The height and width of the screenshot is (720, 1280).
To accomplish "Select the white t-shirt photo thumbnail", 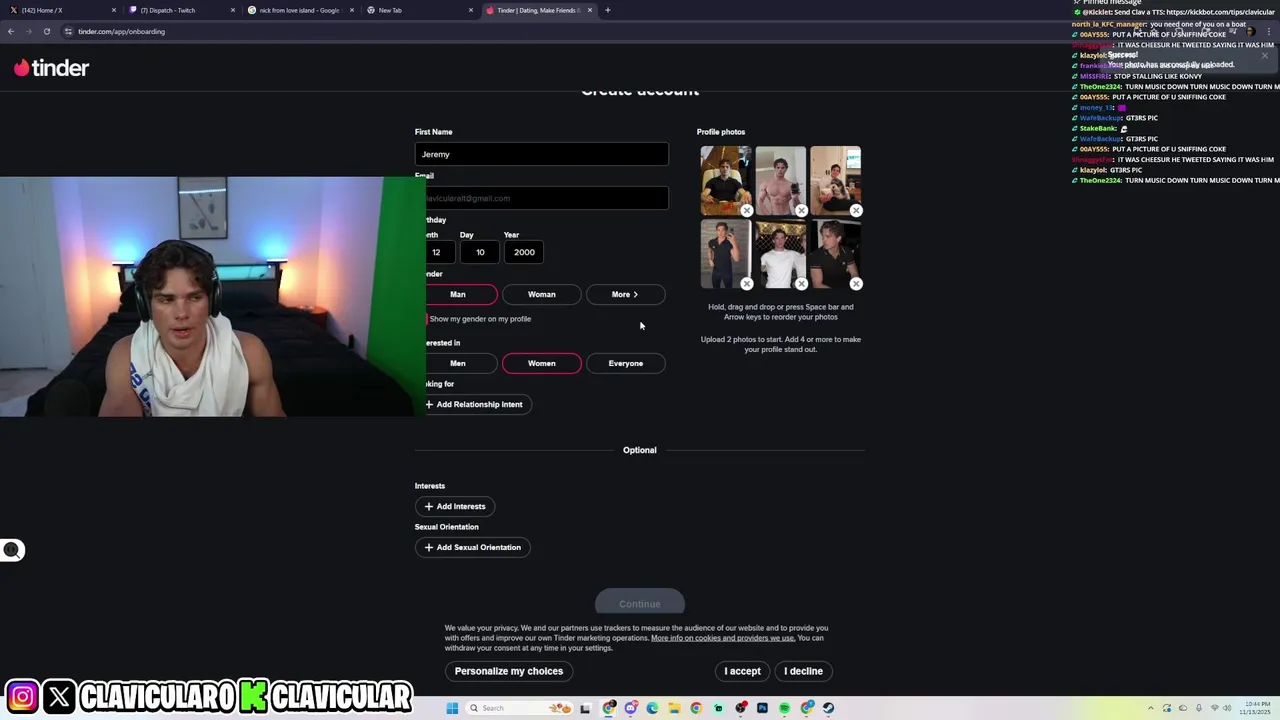I will click(x=780, y=253).
